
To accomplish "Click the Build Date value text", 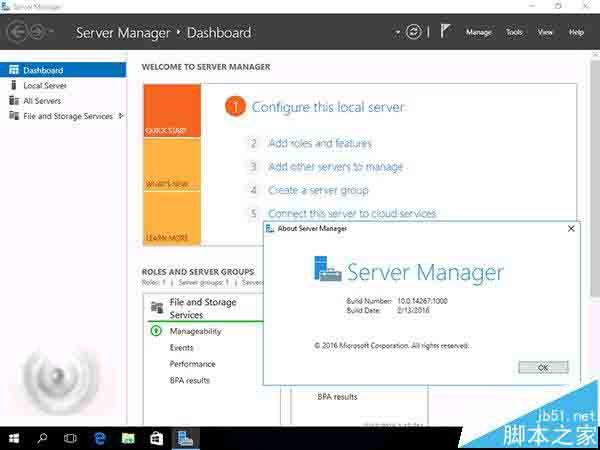I will (413, 310).
